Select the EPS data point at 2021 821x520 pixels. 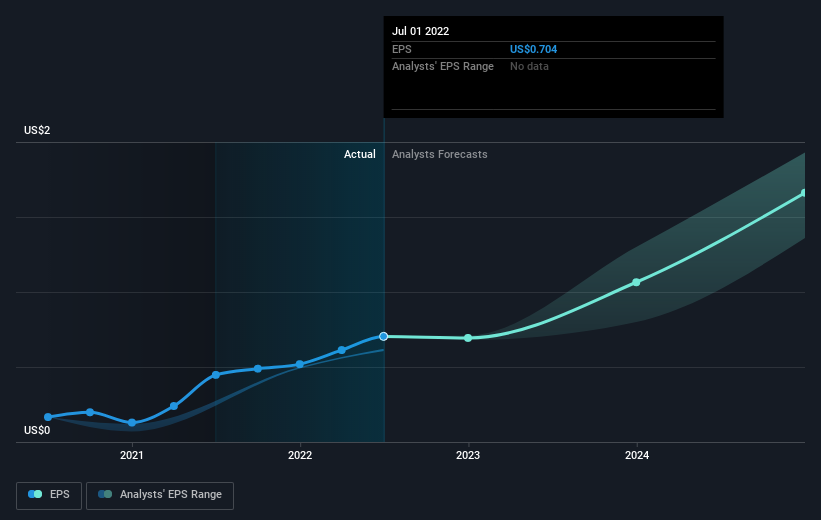pos(132,423)
